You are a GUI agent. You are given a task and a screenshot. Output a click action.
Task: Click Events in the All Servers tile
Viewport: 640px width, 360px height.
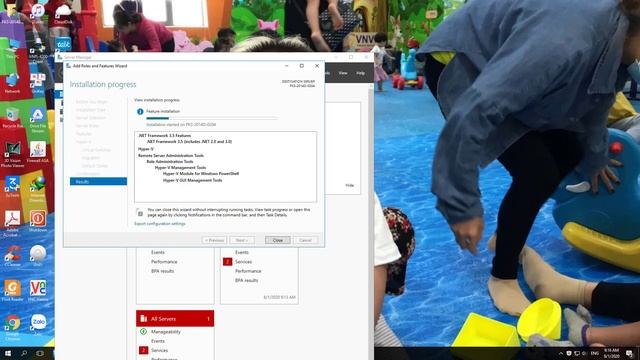pyautogui.click(x=158, y=341)
